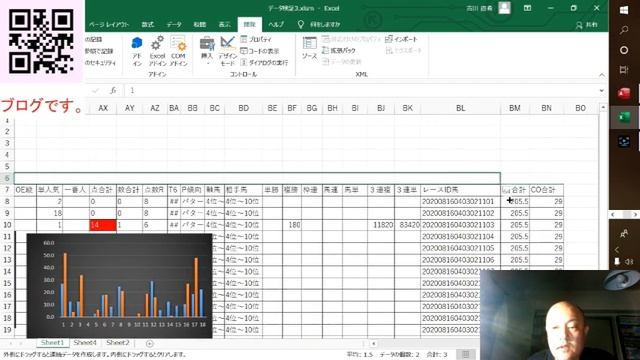Select the 開発 developer tab

coord(249,24)
